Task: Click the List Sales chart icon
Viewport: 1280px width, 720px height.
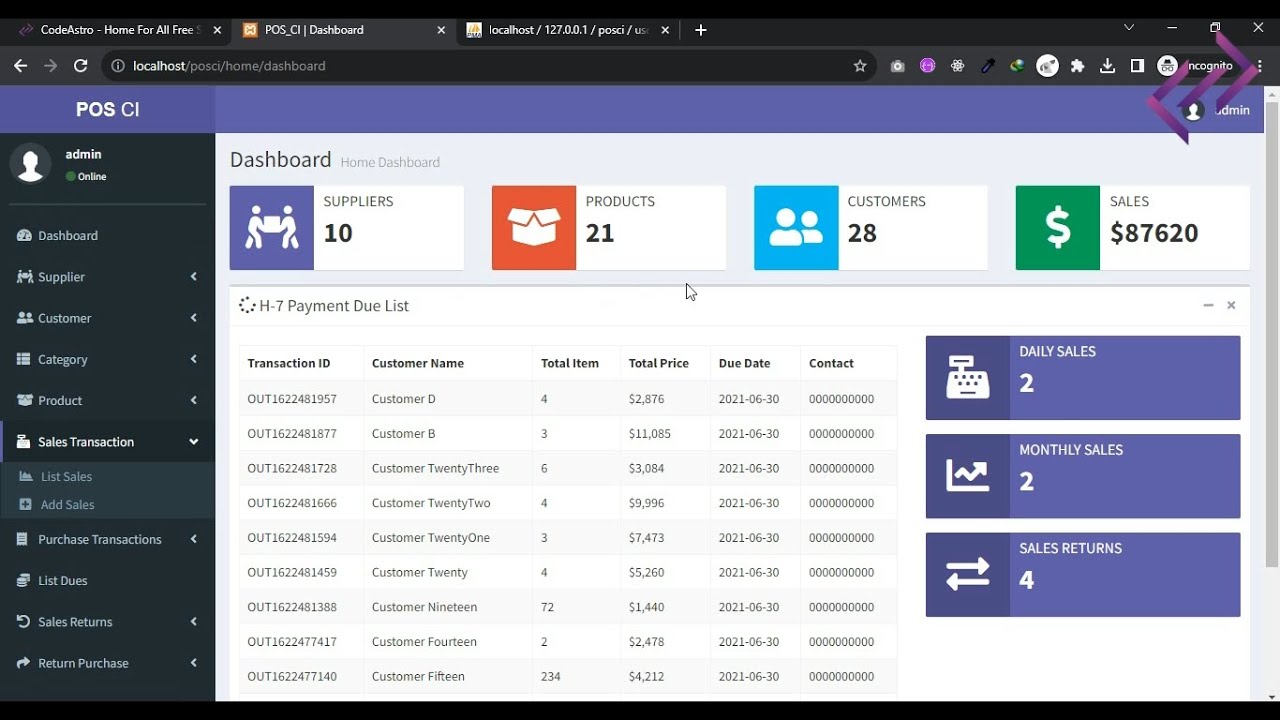Action: coord(26,477)
